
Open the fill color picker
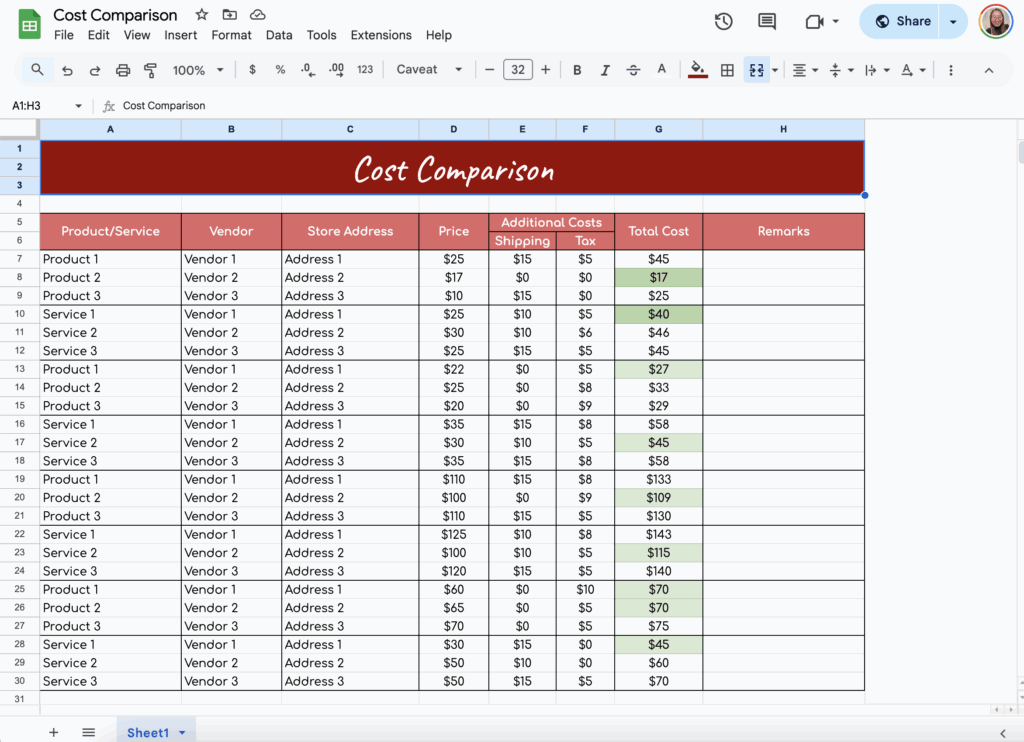[697, 71]
